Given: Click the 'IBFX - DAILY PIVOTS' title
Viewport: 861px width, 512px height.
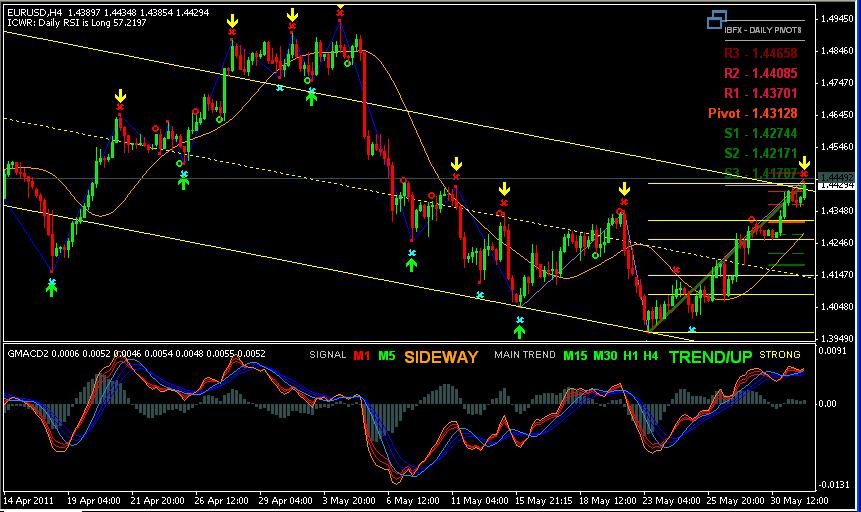Looking at the screenshot, I should (x=763, y=30).
